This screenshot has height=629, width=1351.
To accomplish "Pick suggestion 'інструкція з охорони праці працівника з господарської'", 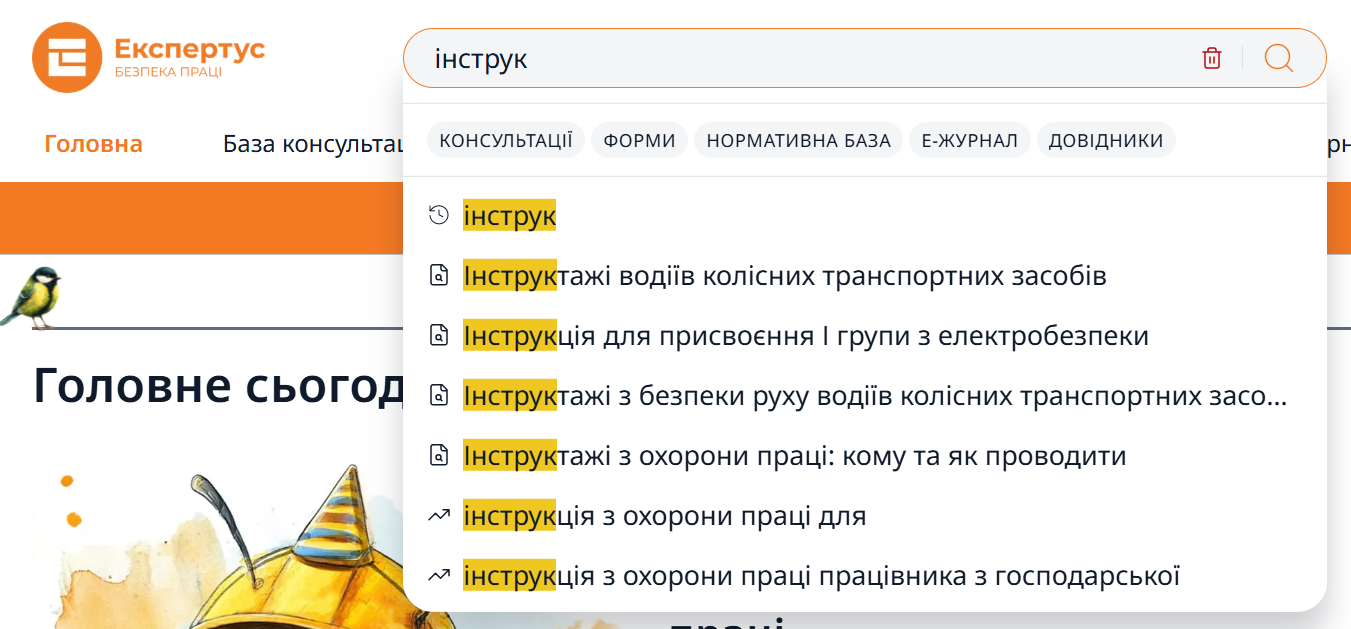I will coord(820,576).
